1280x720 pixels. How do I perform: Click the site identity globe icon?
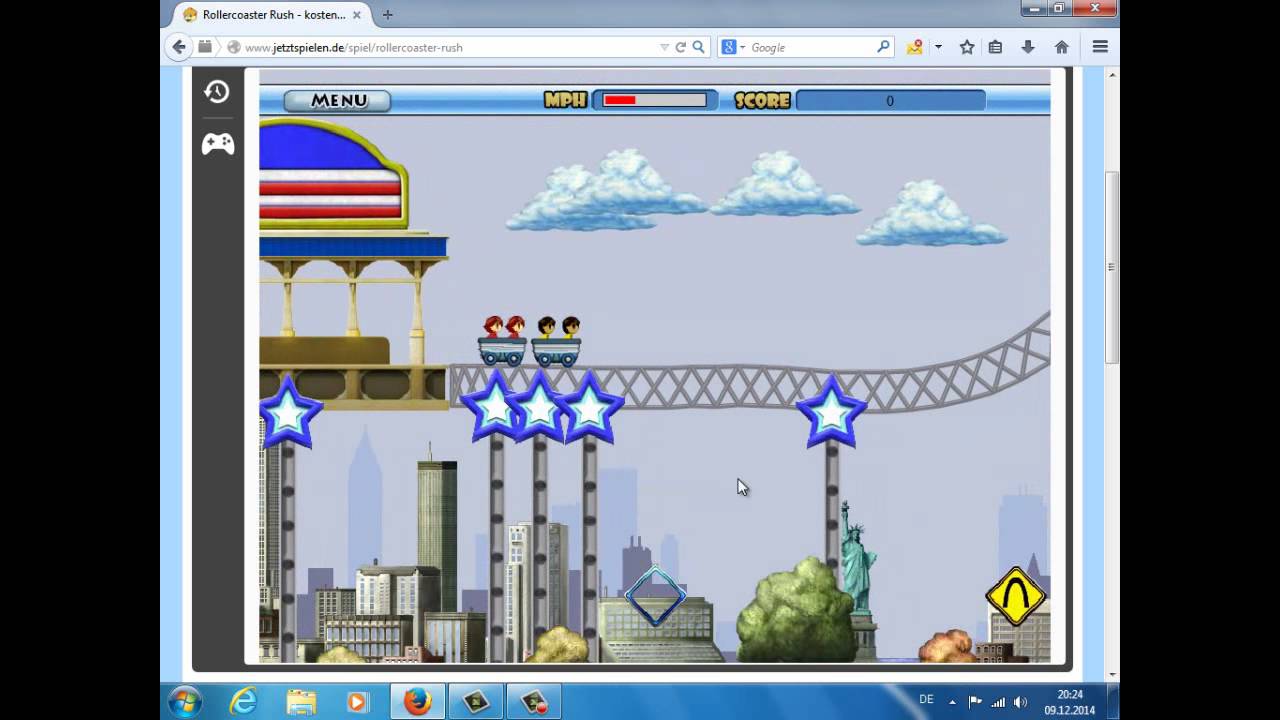point(234,47)
